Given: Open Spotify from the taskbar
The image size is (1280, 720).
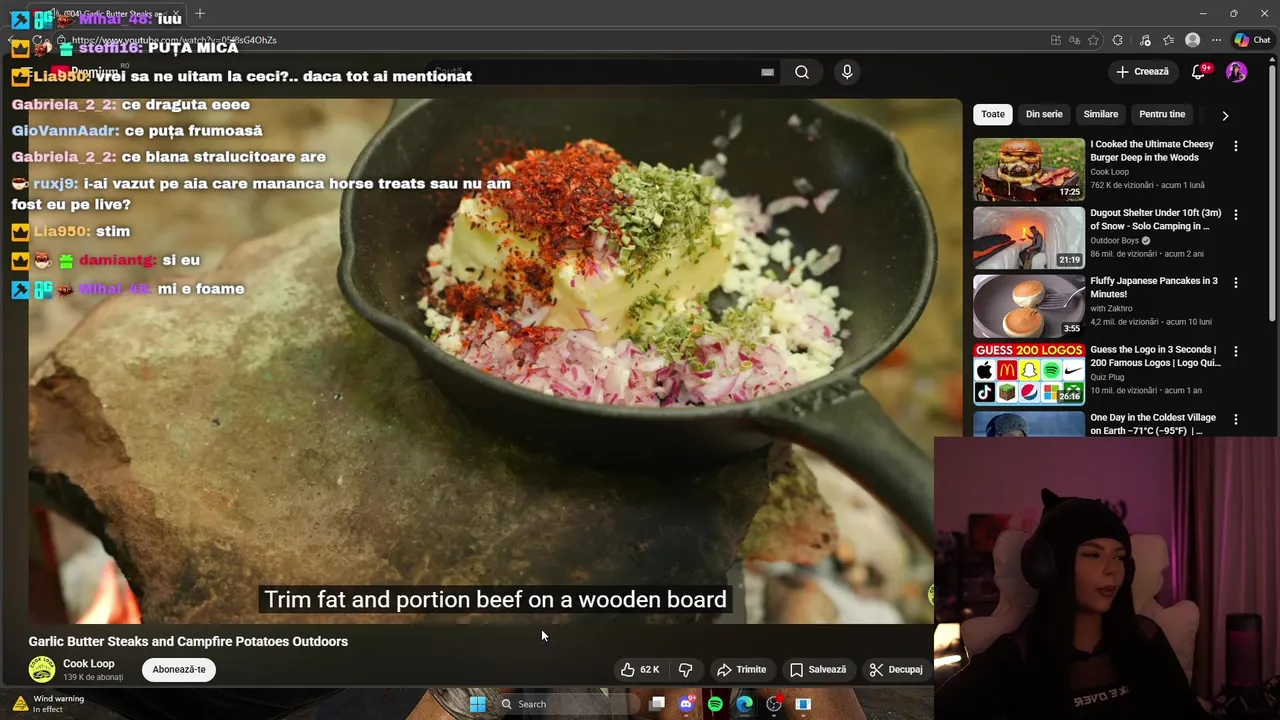Looking at the screenshot, I should click(x=715, y=704).
